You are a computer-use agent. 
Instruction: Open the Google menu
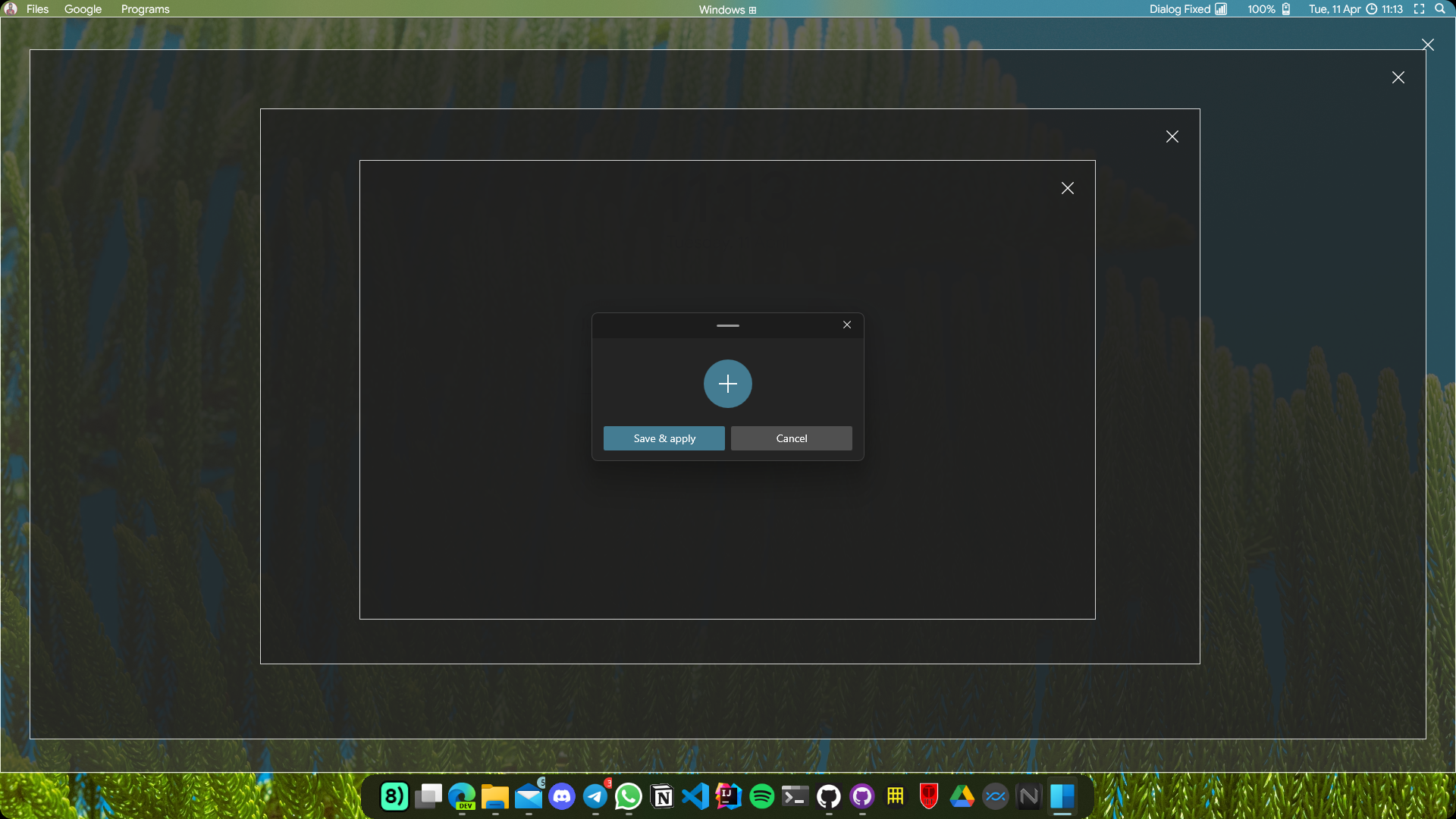click(83, 9)
